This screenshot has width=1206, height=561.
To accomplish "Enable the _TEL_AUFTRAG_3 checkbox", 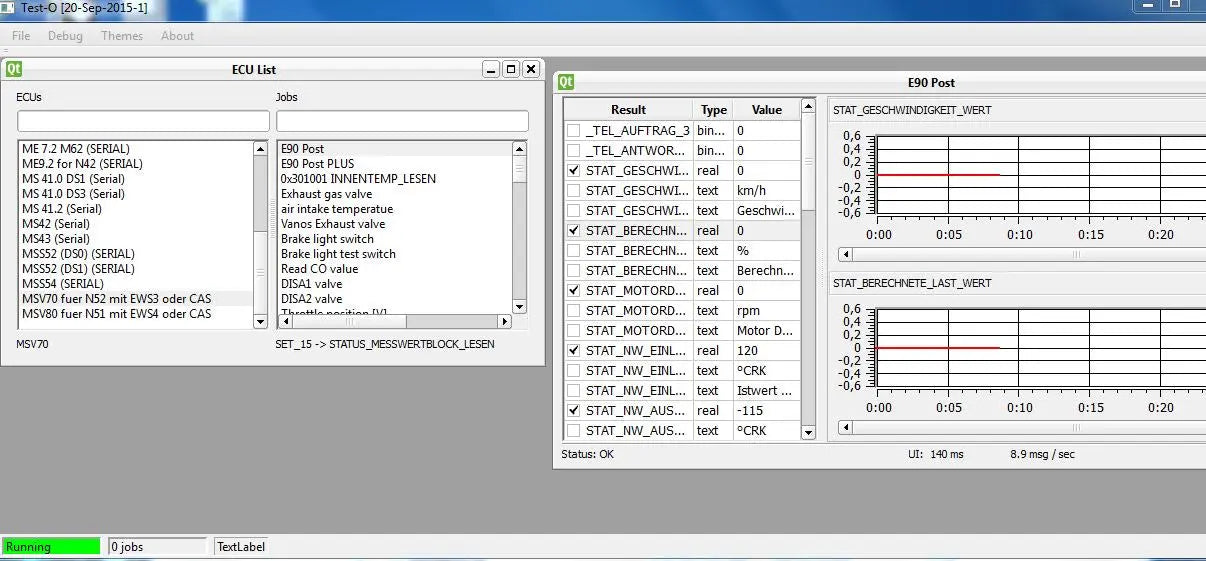I will [x=573, y=130].
